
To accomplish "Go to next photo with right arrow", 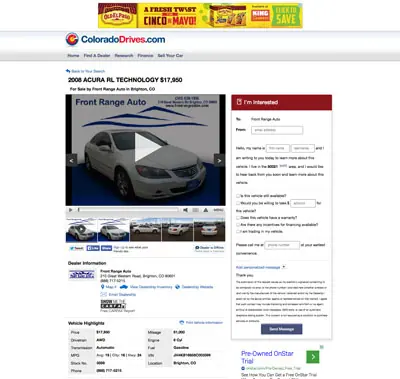I will coord(219,160).
